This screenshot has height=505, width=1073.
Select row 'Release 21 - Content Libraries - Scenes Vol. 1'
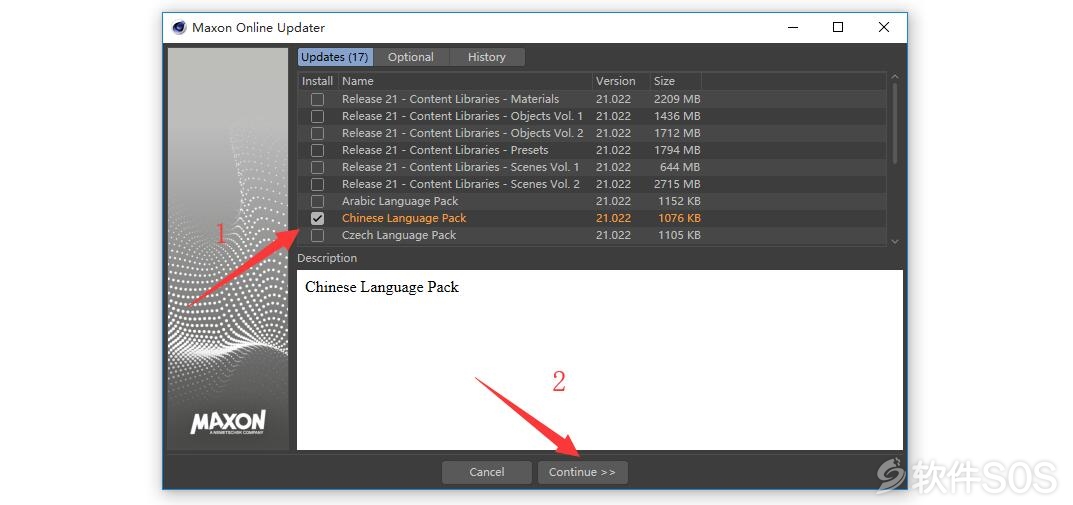(x=592, y=168)
